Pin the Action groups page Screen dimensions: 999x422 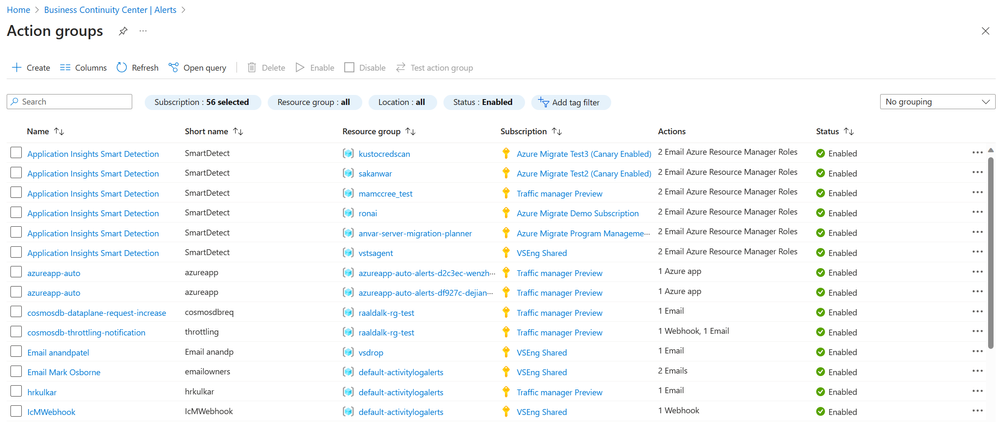click(123, 31)
